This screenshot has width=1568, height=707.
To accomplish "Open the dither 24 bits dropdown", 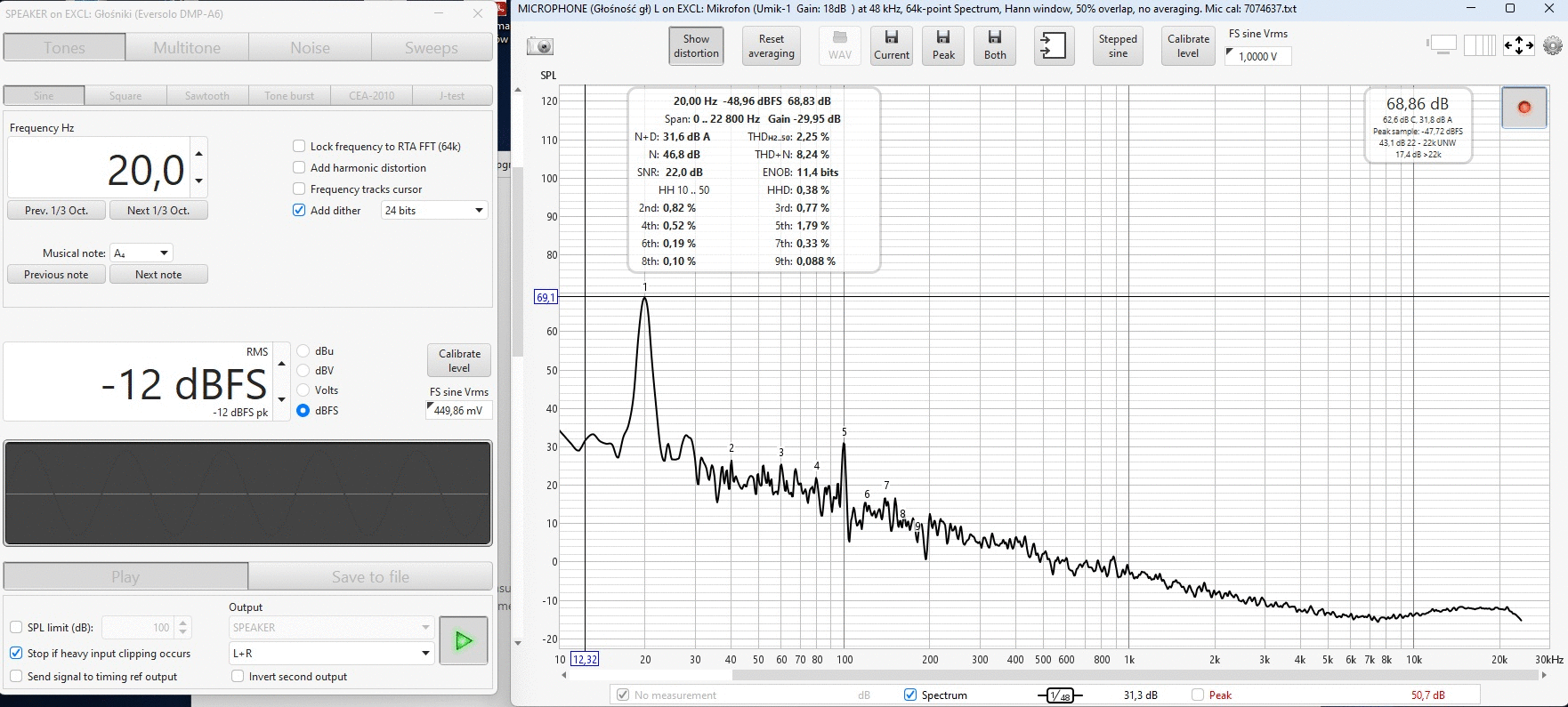I will (x=434, y=211).
